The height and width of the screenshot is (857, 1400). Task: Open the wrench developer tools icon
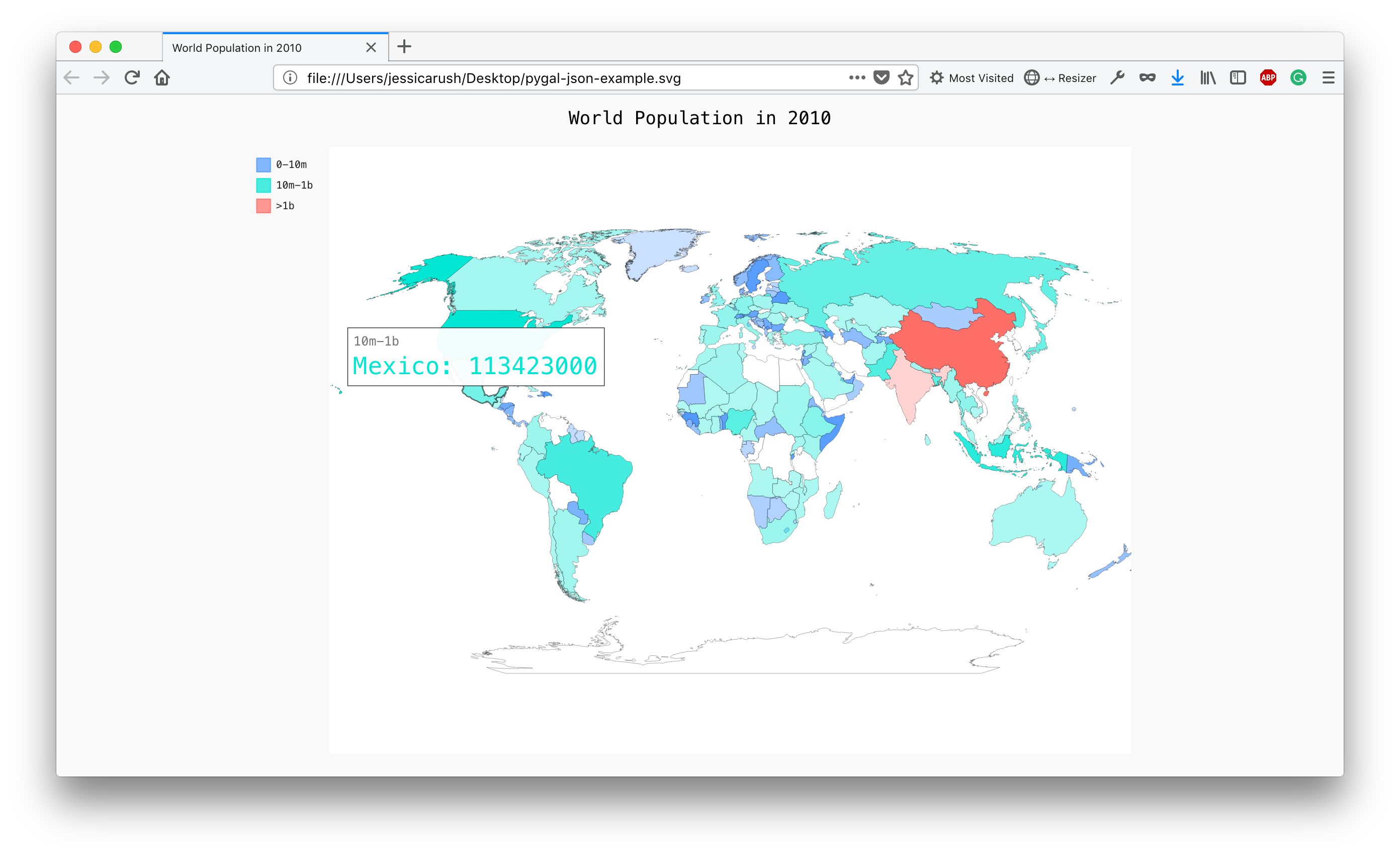(1117, 78)
